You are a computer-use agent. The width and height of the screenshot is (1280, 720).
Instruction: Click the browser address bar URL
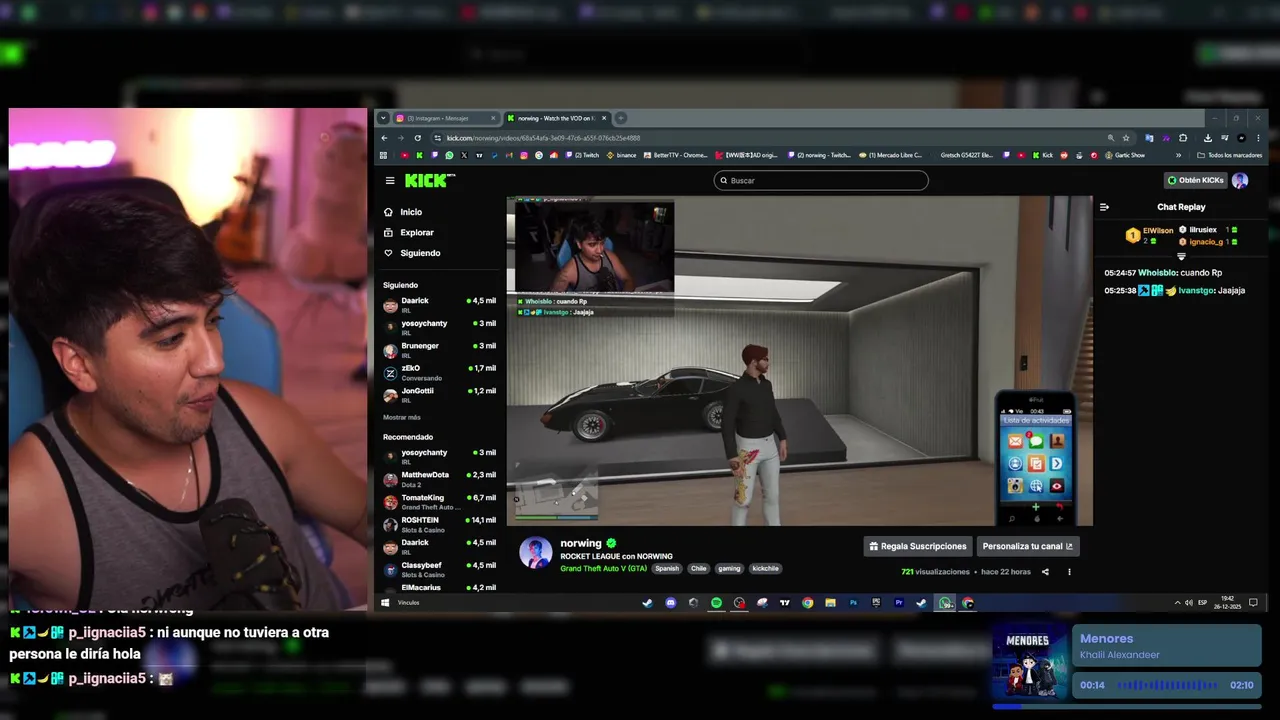click(x=543, y=138)
